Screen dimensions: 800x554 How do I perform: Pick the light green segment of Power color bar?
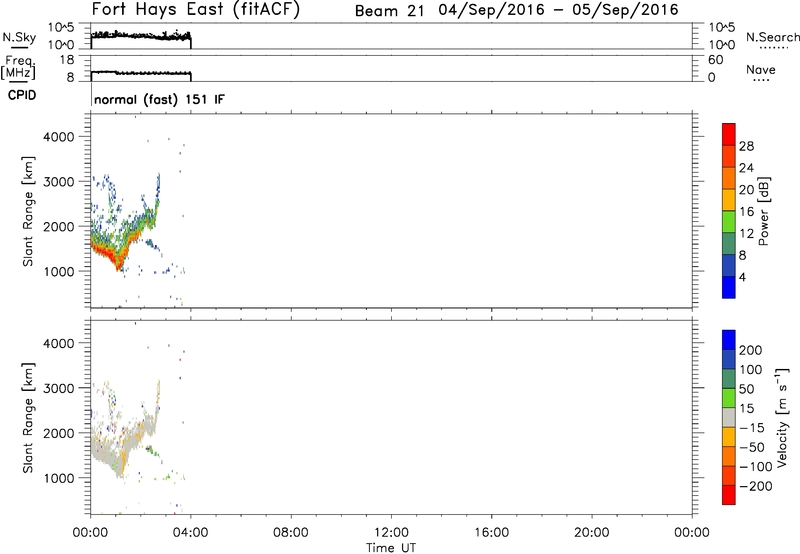tap(729, 222)
